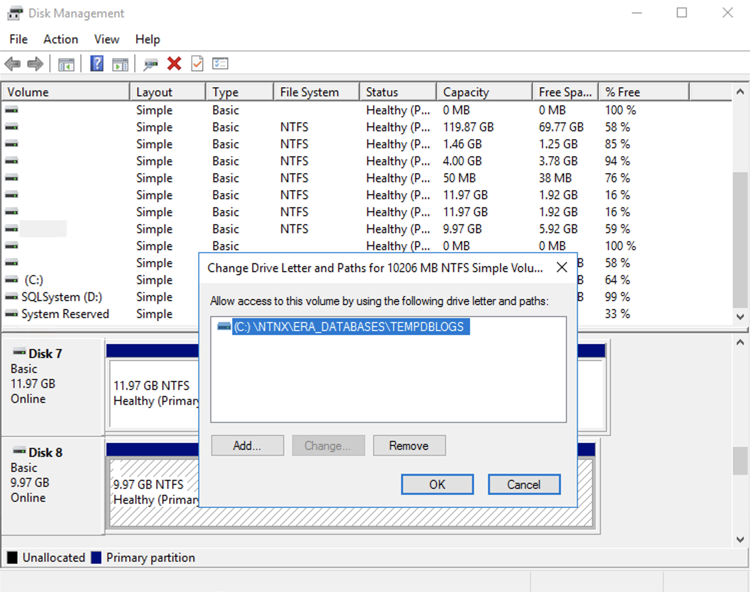The width and height of the screenshot is (750, 592).
Task: Click the disk pane scrollbar thumb
Action: (x=740, y=461)
